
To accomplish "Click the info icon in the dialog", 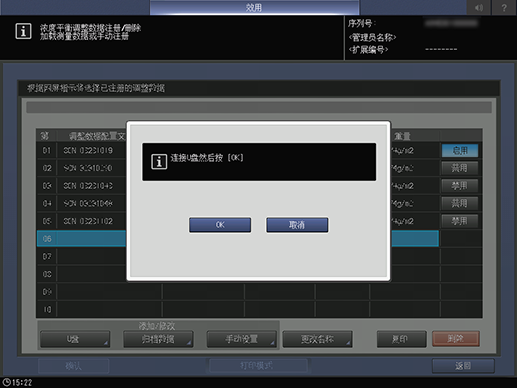I will point(159,162).
